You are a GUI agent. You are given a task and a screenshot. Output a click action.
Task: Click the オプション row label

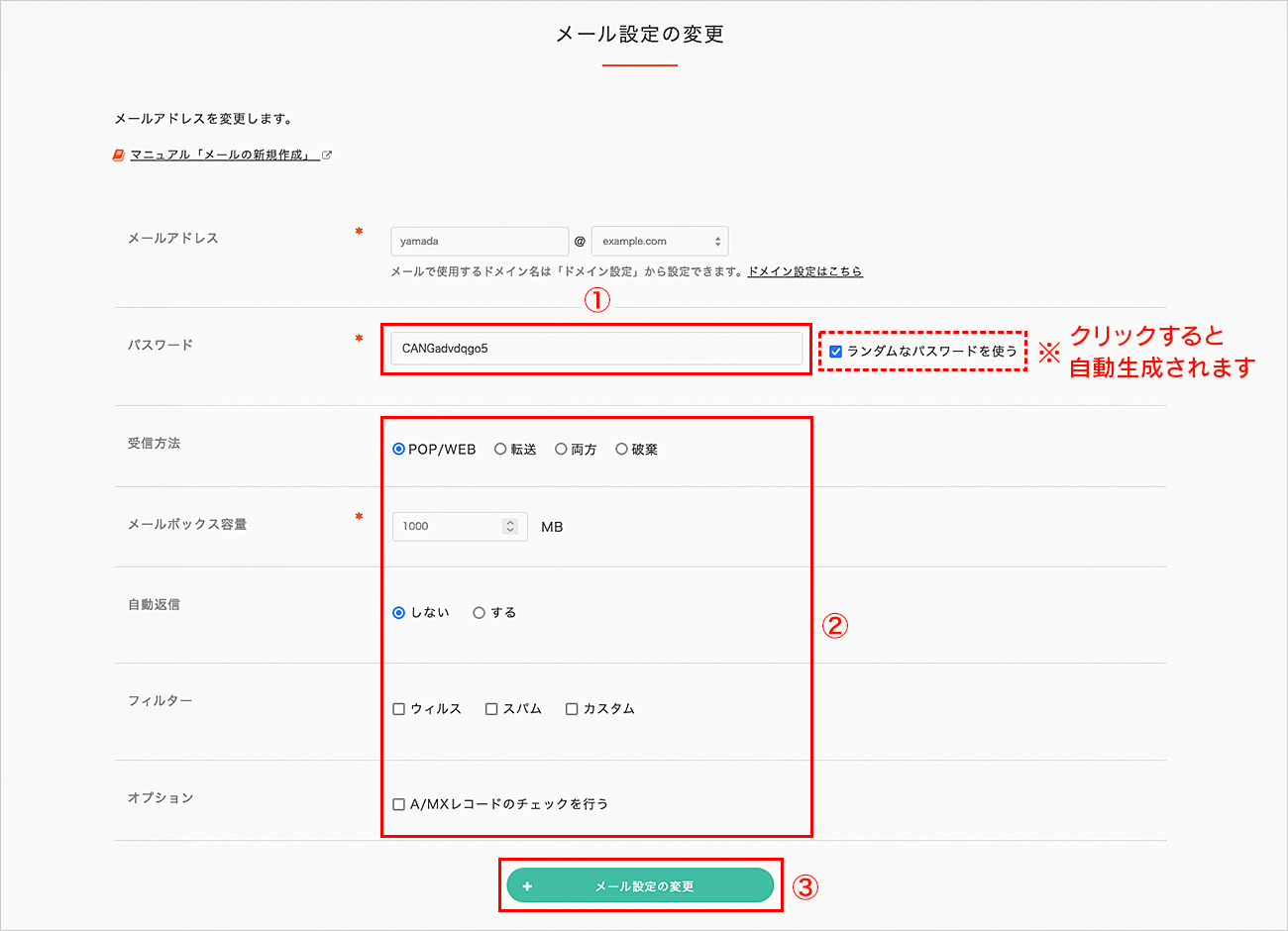(x=160, y=798)
